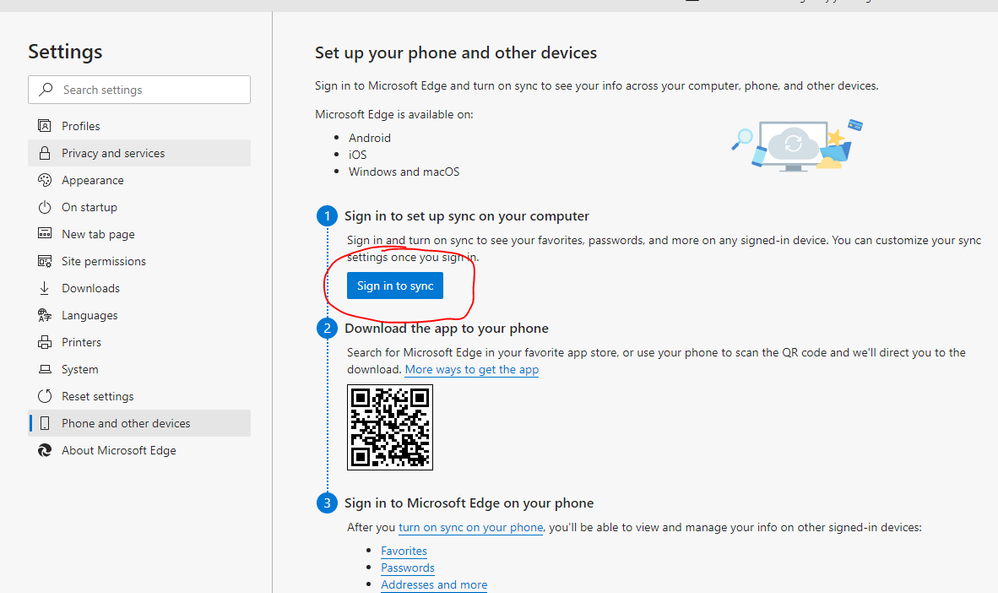The height and width of the screenshot is (593, 998).
Task: Open the Printers section
Action: (139, 342)
